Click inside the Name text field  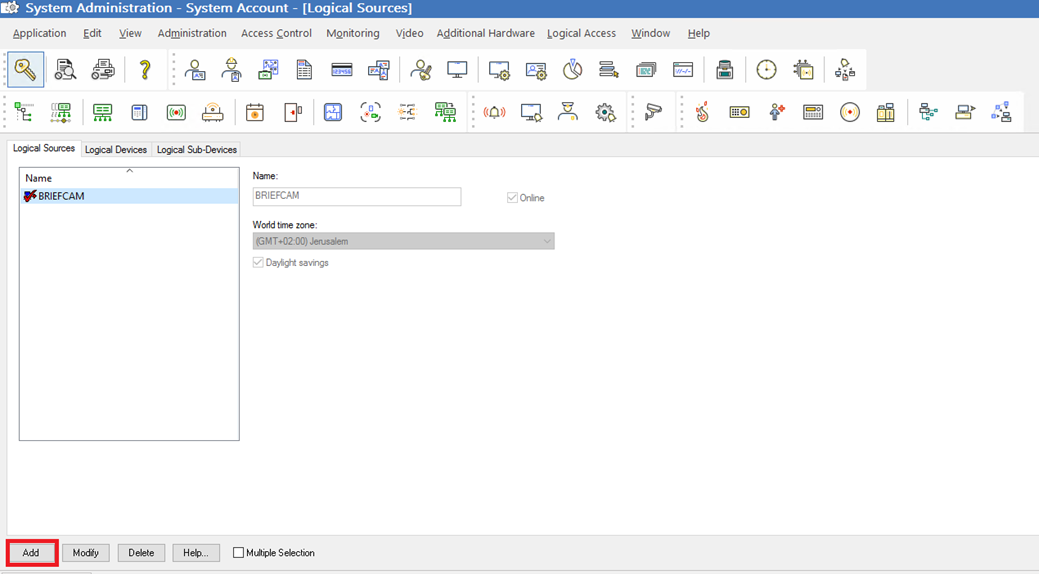point(356,196)
